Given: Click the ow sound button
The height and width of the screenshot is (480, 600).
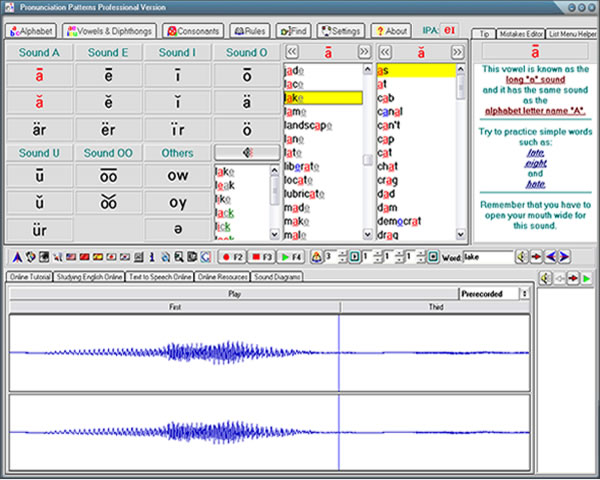Looking at the screenshot, I should click(178, 176).
